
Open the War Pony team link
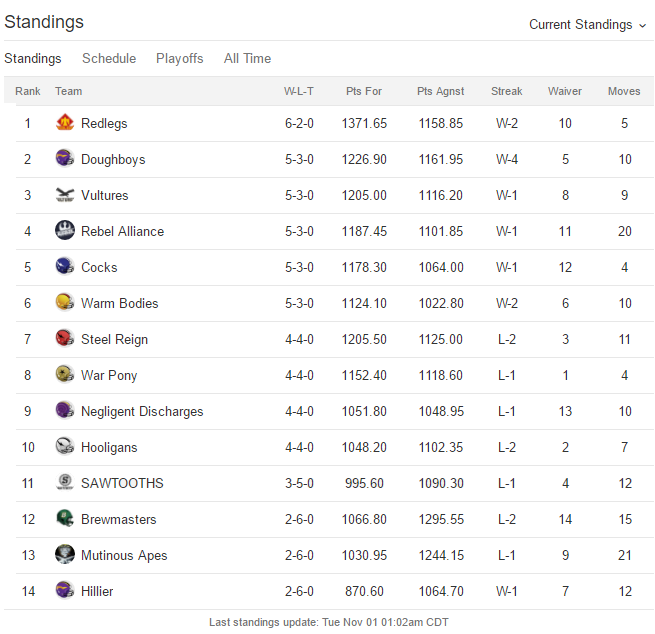109,375
